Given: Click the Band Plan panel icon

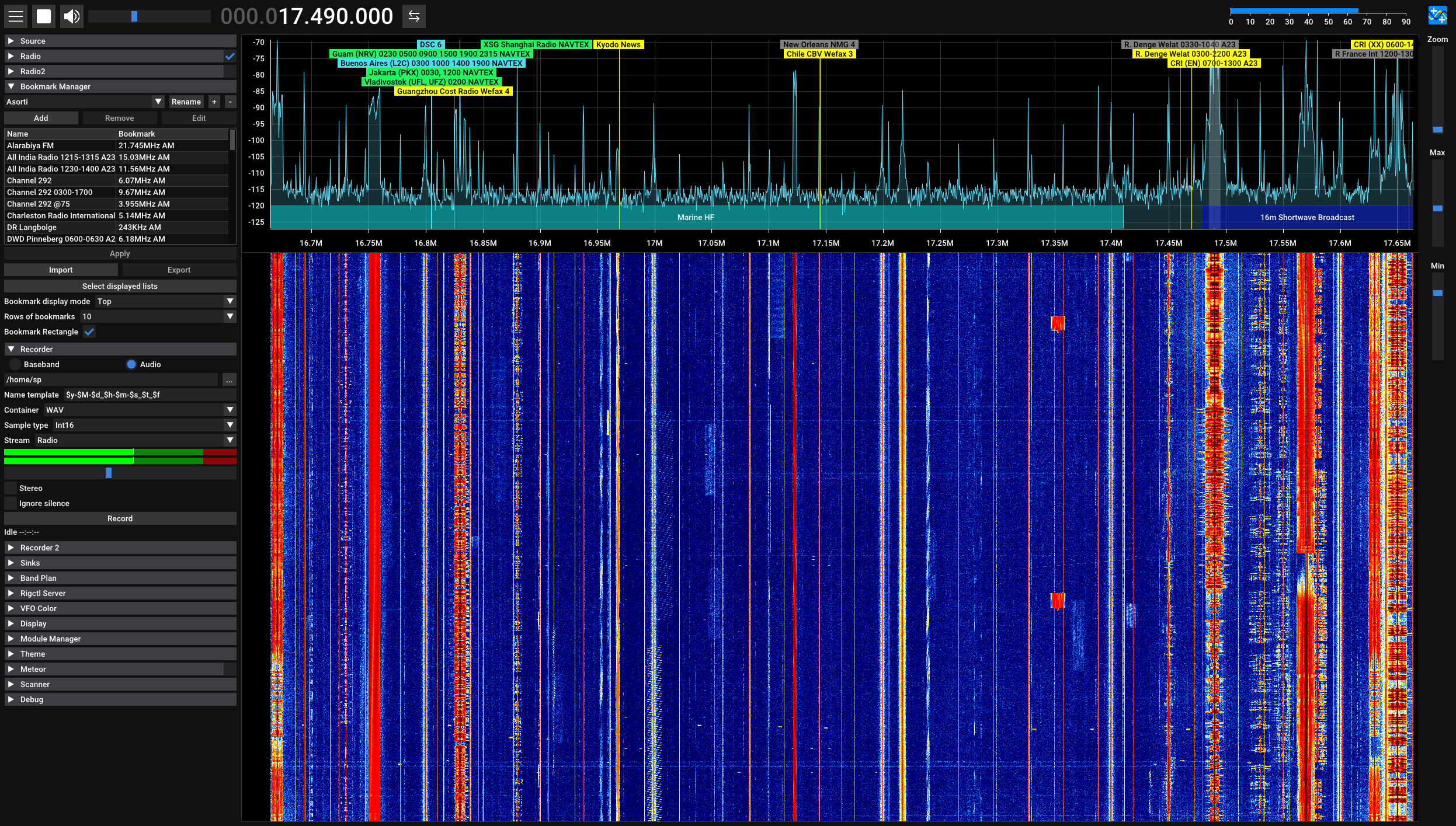Looking at the screenshot, I should tap(11, 578).
